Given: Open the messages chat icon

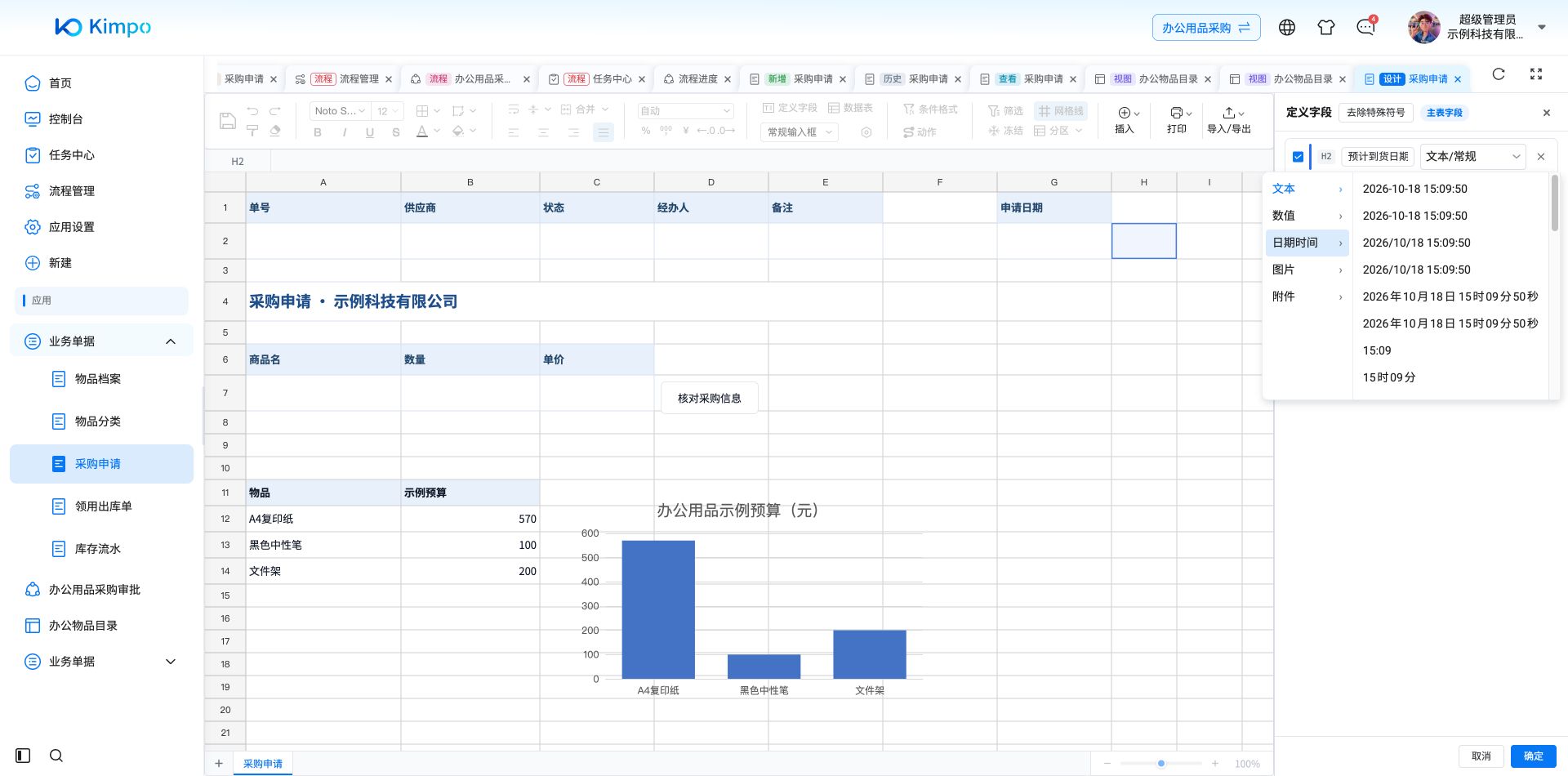Looking at the screenshot, I should click(x=1365, y=28).
